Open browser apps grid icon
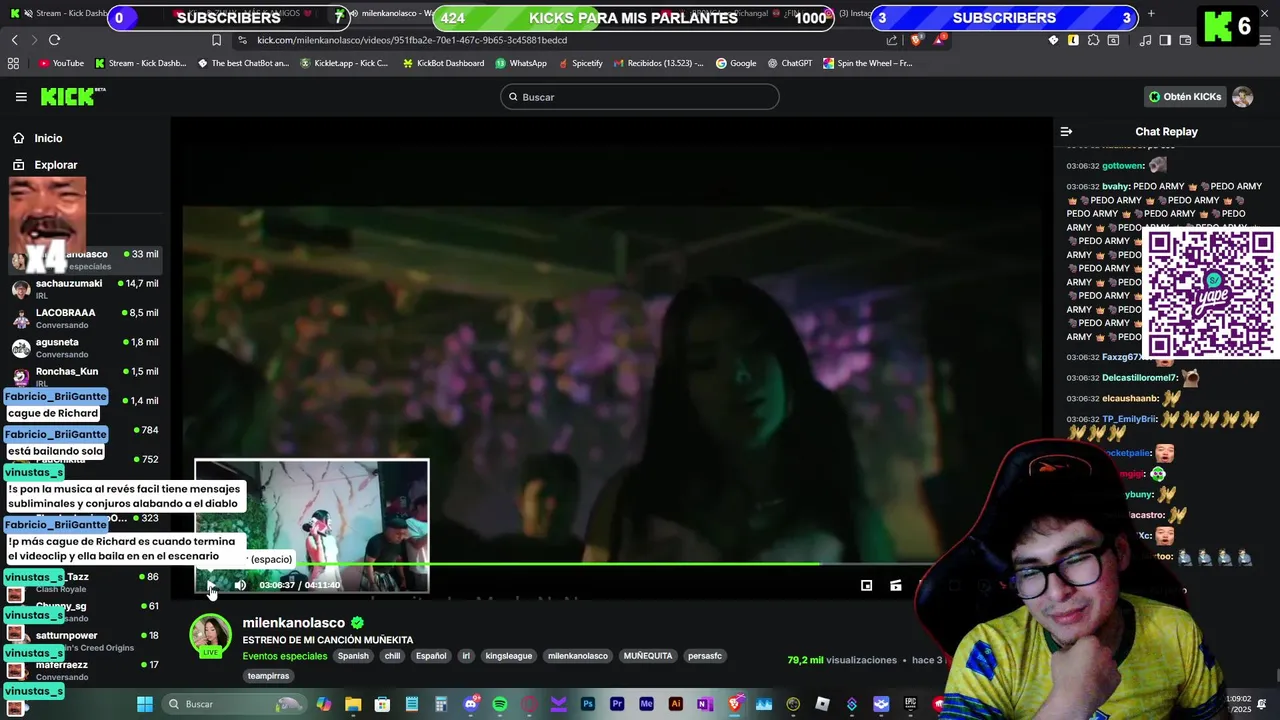This screenshot has width=1280, height=720. coord(13,63)
